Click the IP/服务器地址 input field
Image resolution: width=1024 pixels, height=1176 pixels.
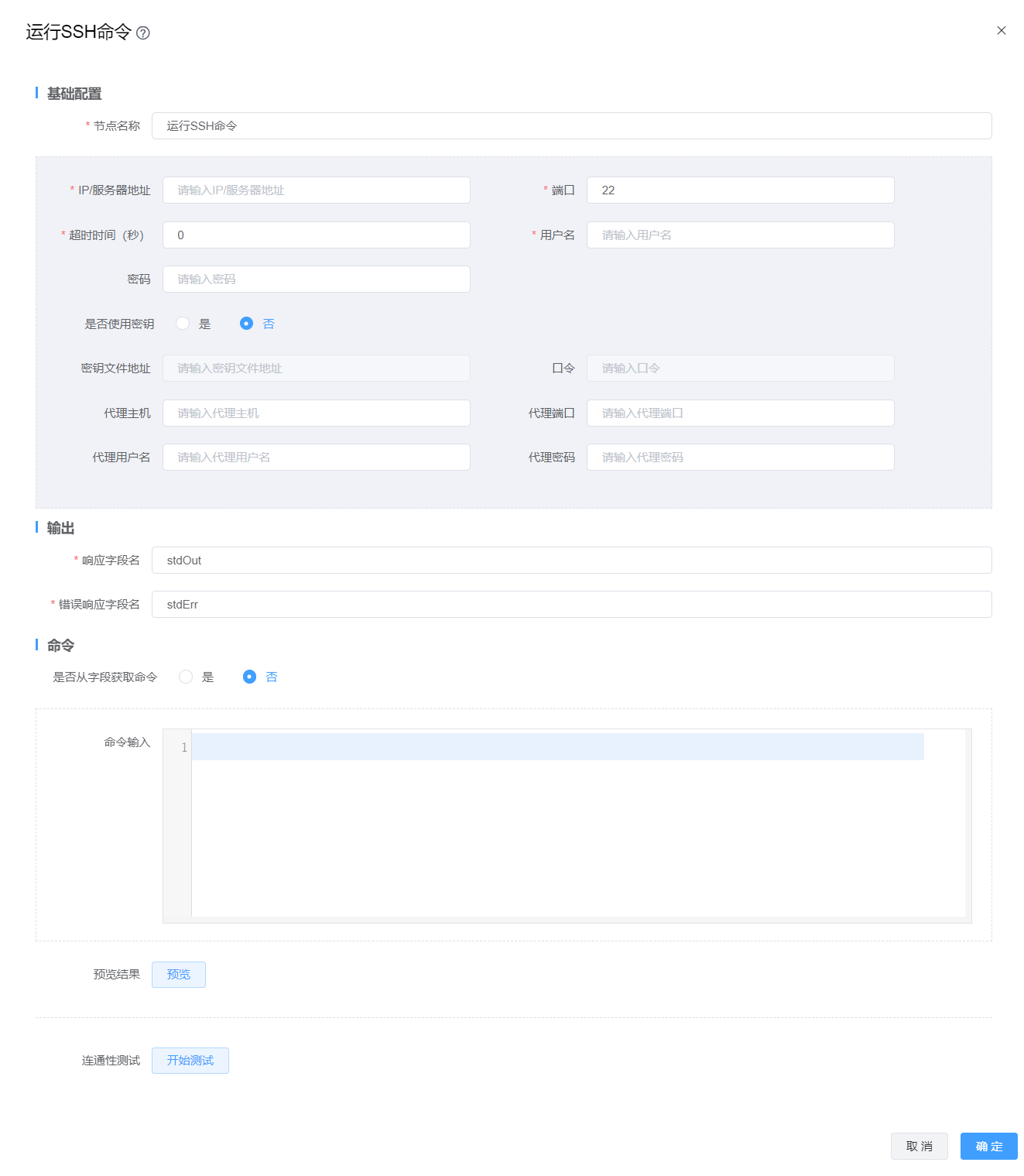coord(316,190)
